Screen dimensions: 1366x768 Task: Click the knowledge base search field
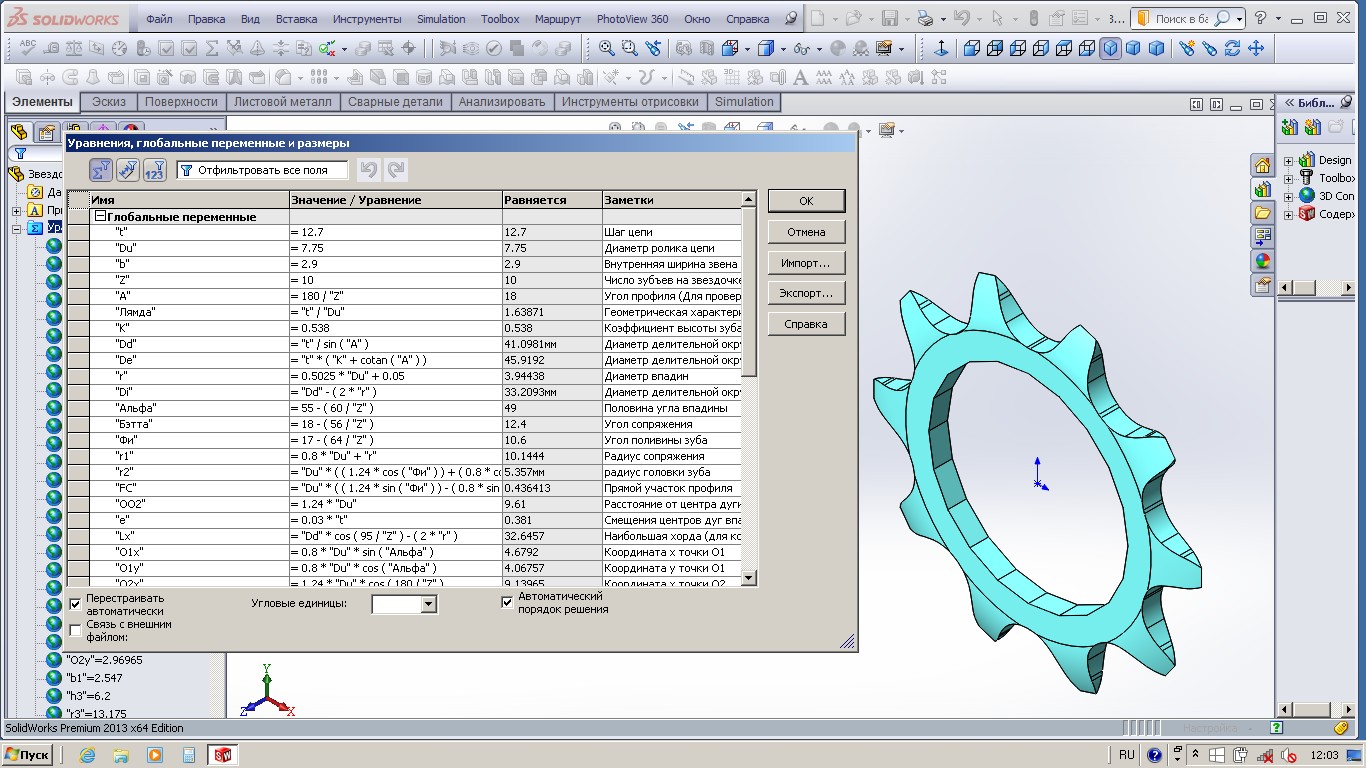pos(1183,18)
